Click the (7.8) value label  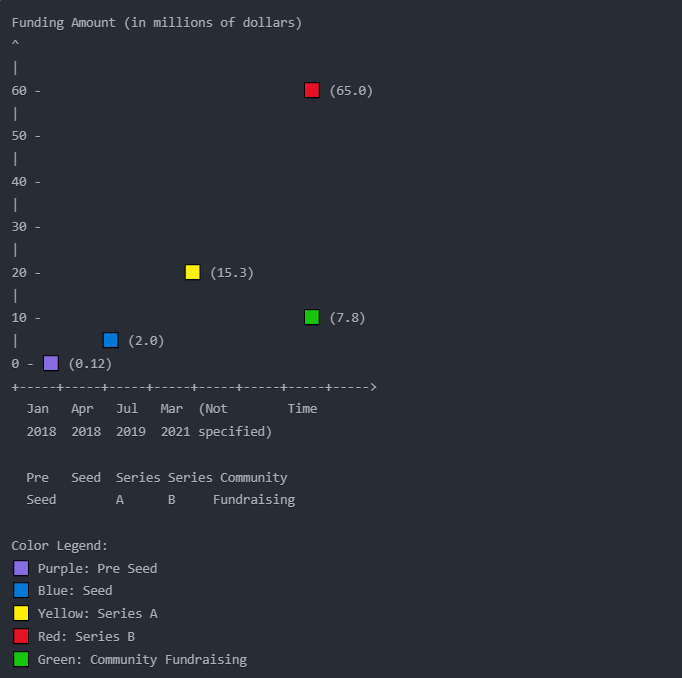point(347,318)
